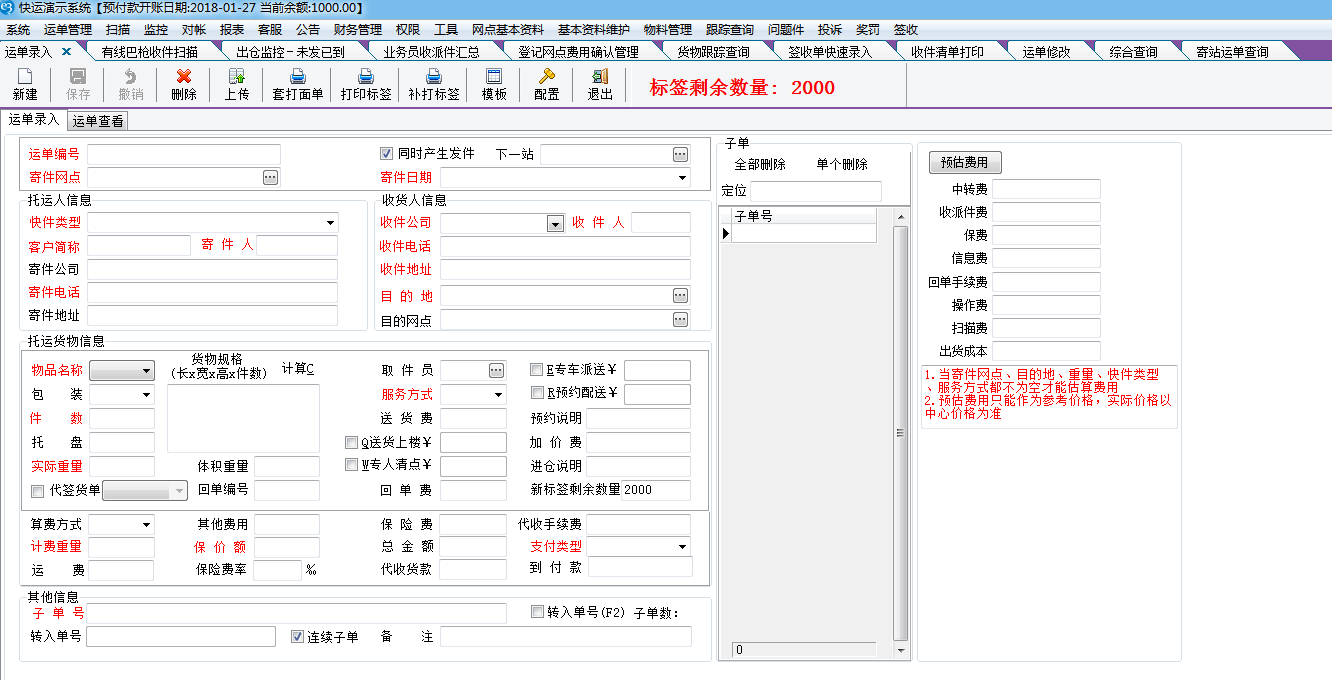
Task: Click the 退出 exit icon
Action: (600, 76)
